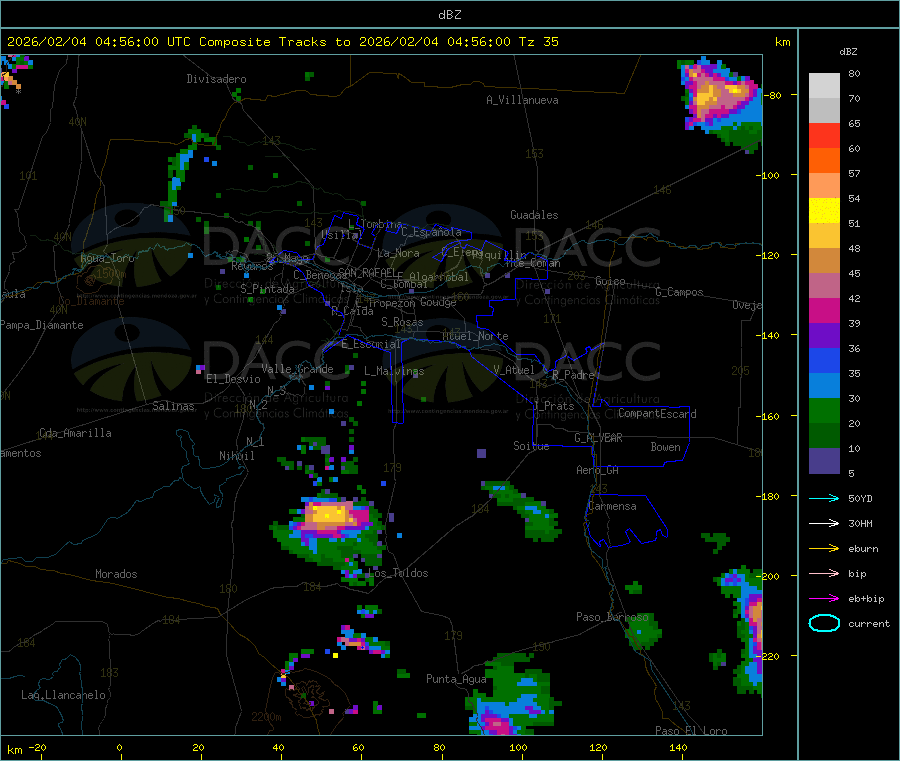Select the 51 dBZ yellow swatch

click(x=824, y=210)
